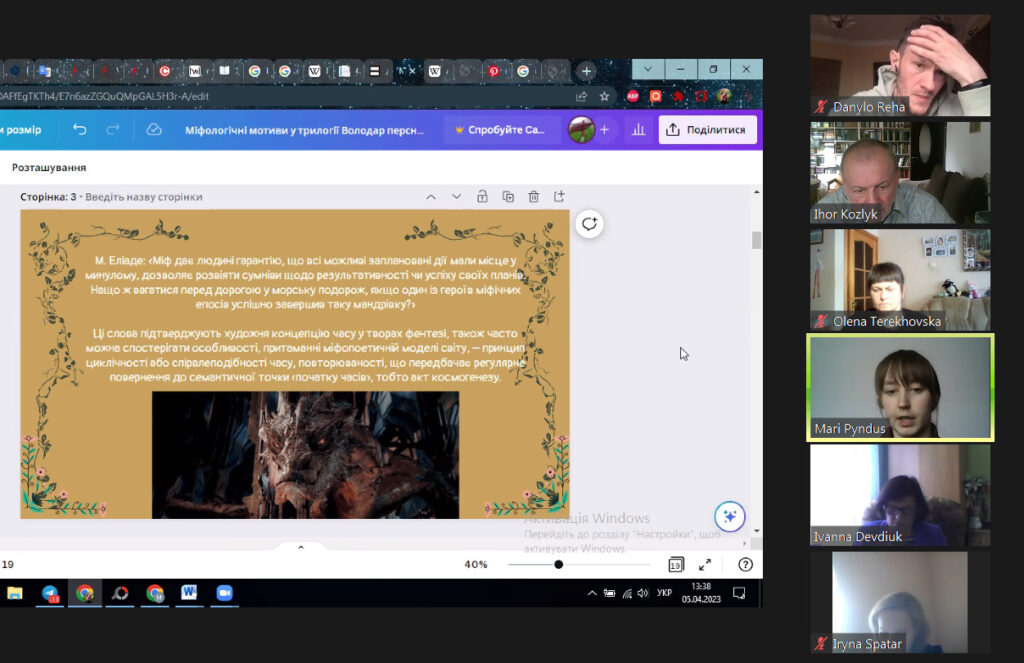Click the zoom slider handle at 40%
The width and height of the screenshot is (1024, 663).
[x=558, y=564]
